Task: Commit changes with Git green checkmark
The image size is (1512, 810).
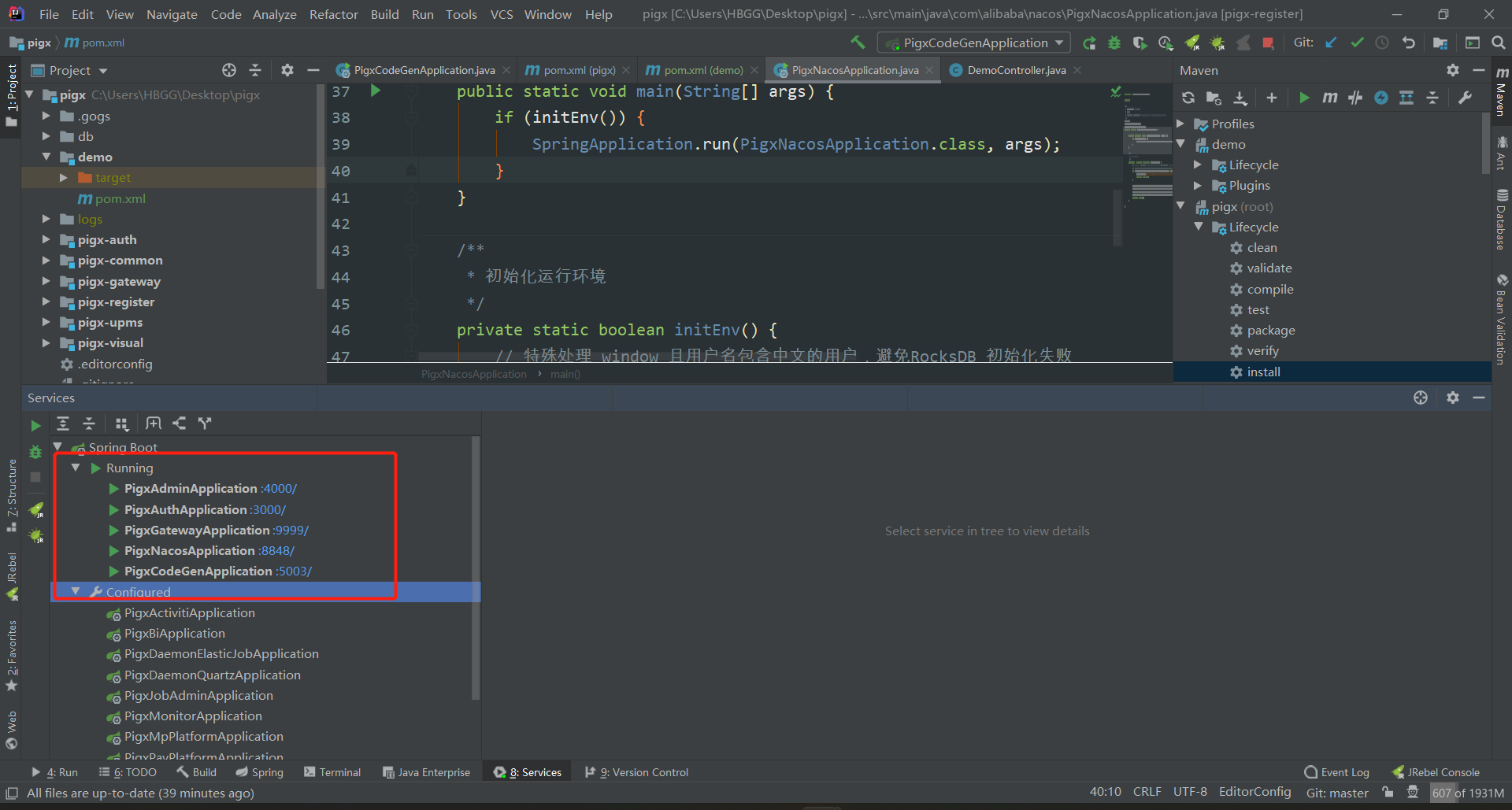Action: pyautogui.click(x=1357, y=43)
